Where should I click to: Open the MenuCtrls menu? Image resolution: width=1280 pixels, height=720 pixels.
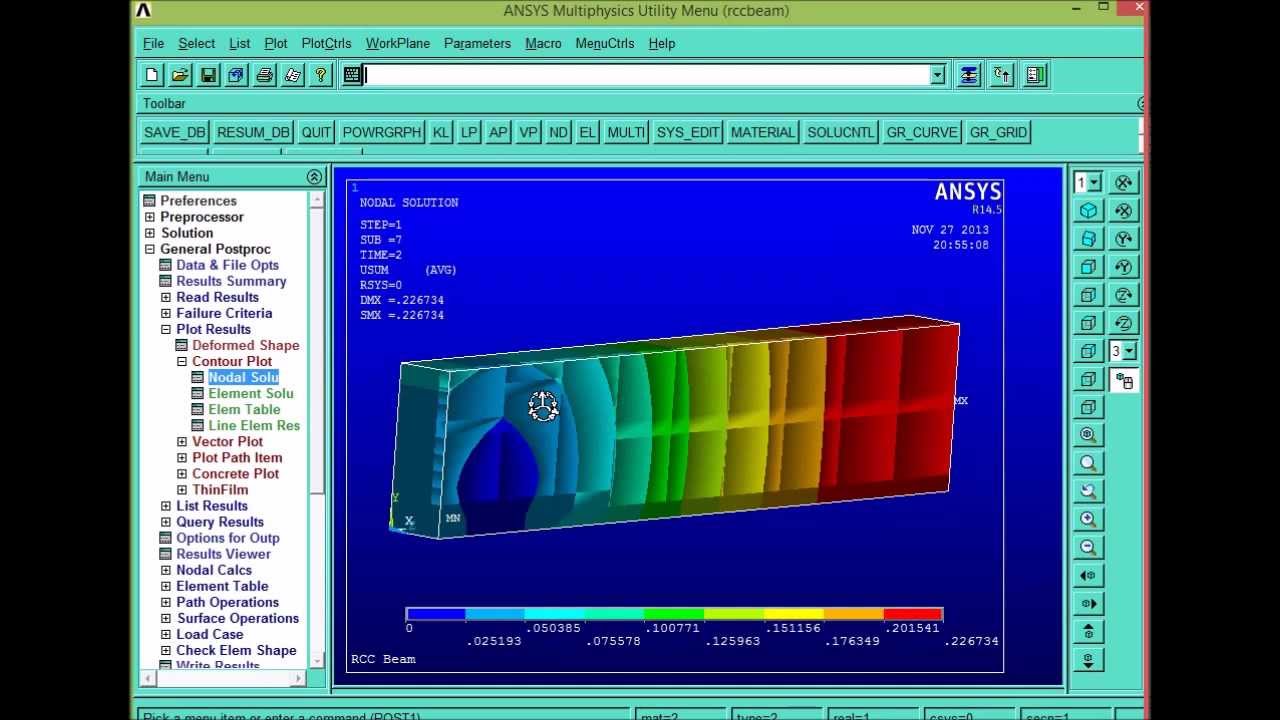[604, 44]
